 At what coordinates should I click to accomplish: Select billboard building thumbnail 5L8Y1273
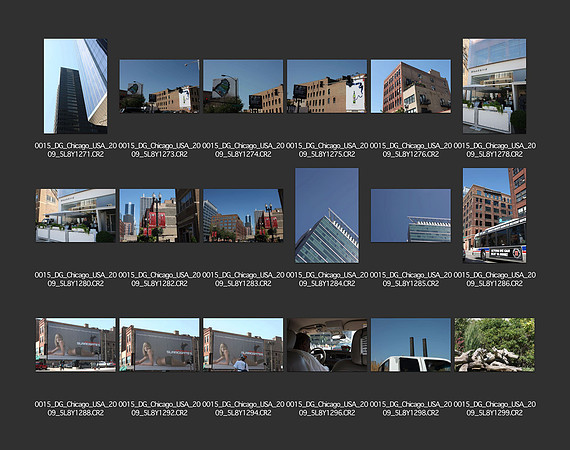click(x=159, y=86)
